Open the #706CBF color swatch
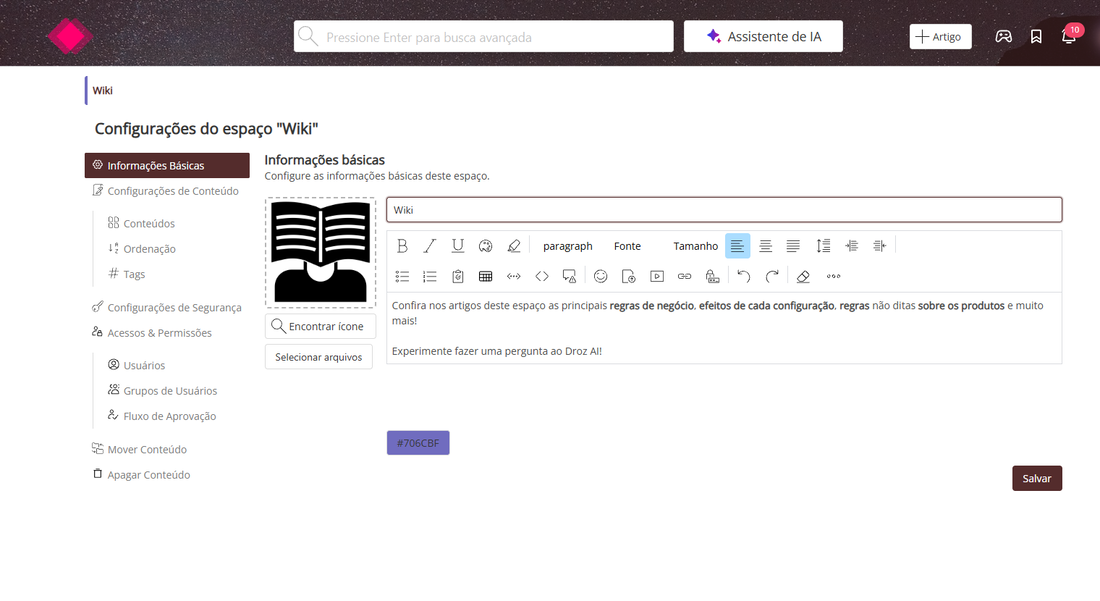Viewport: 1100px width, 601px height. tap(418, 443)
